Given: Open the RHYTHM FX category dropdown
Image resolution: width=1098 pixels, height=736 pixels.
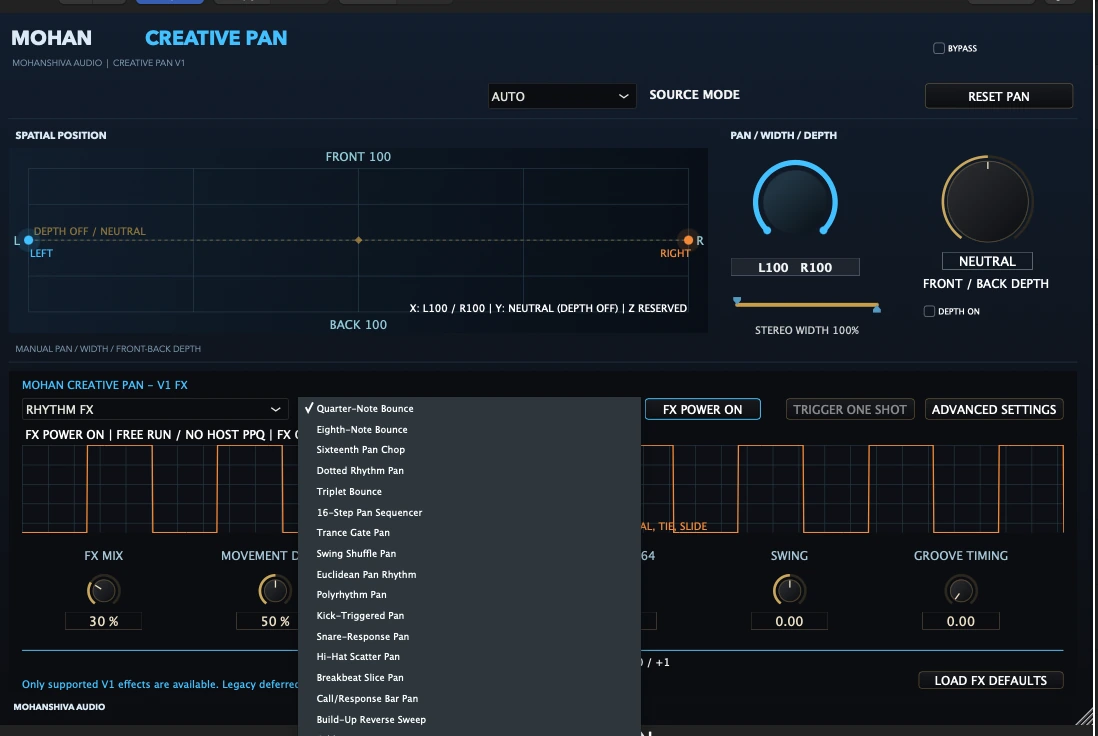Looking at the screenshot, I should tap(154, 409).
